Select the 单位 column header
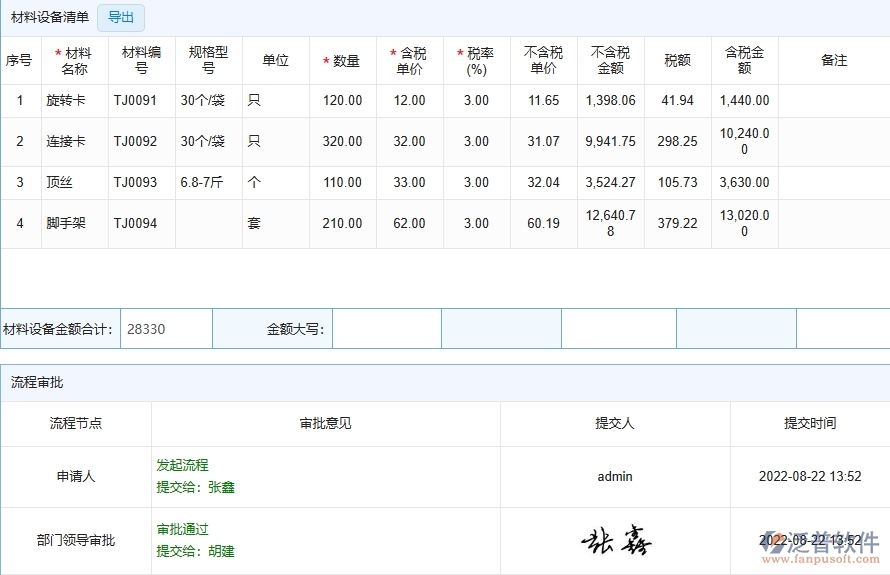The height and width of the screenshot is (575, 890). 275,60
